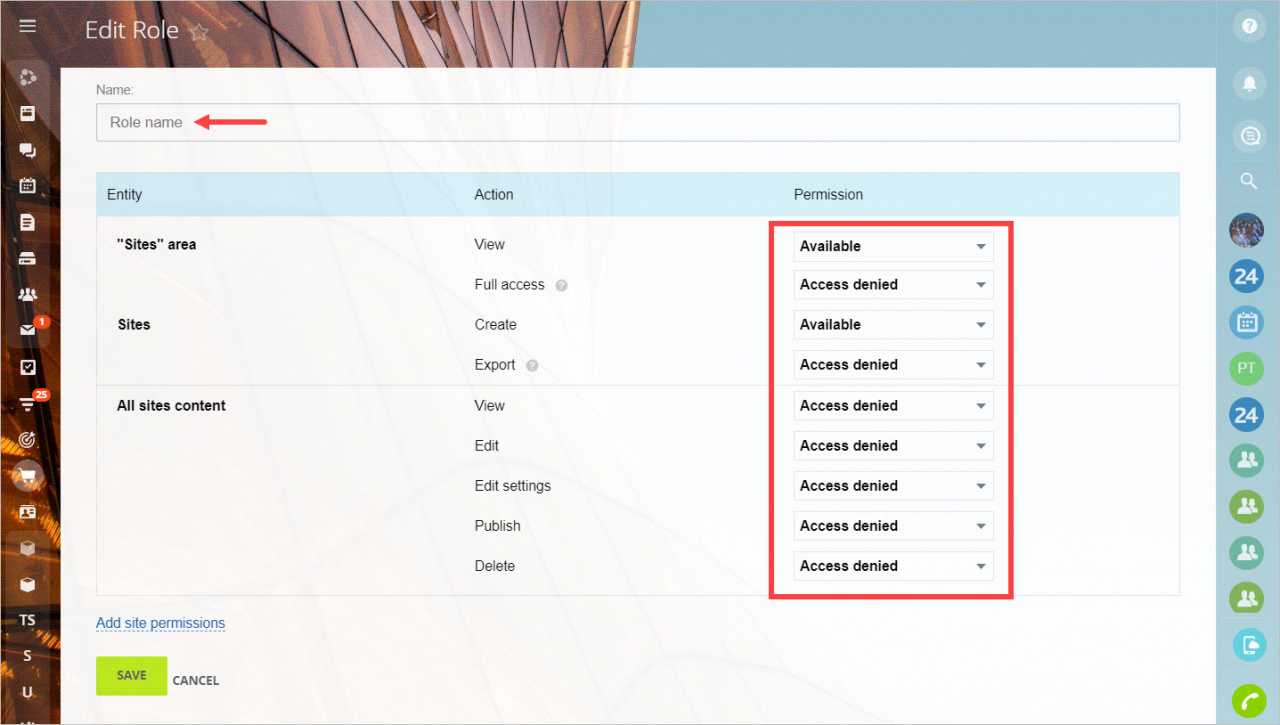1280x725 pixels.
Task: Open the Publish permission dropdown
Action: click(x=893, y=525)
